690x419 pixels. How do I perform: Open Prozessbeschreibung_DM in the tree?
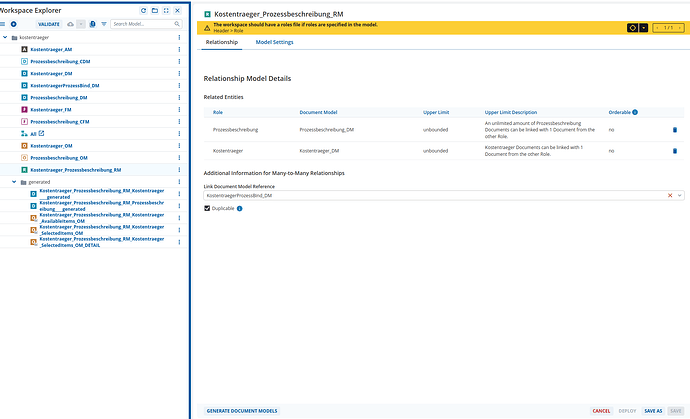pyautogui.click(x=59, y=98)
